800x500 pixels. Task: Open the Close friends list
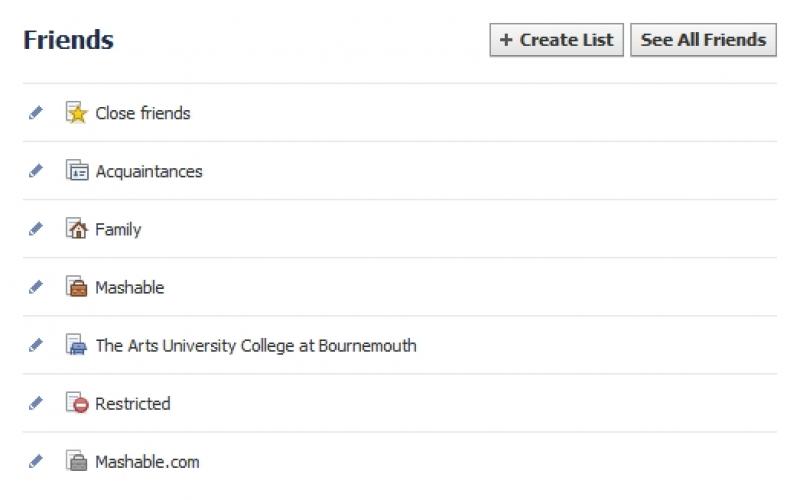tap(143, 113)
